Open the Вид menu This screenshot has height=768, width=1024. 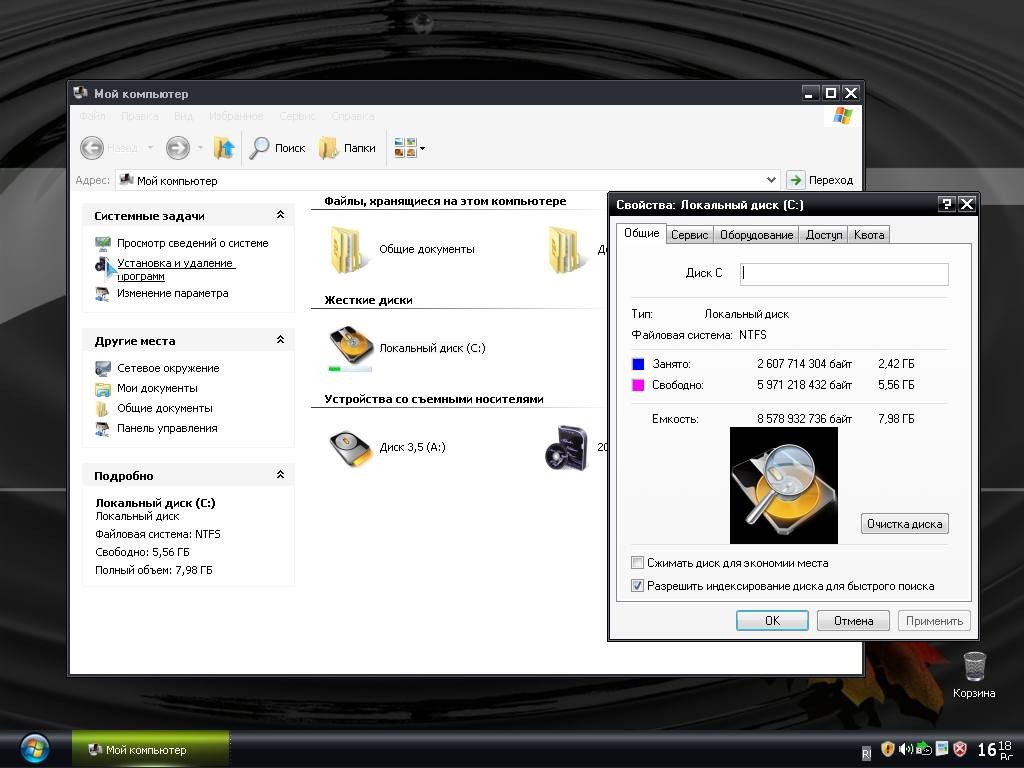184,116
